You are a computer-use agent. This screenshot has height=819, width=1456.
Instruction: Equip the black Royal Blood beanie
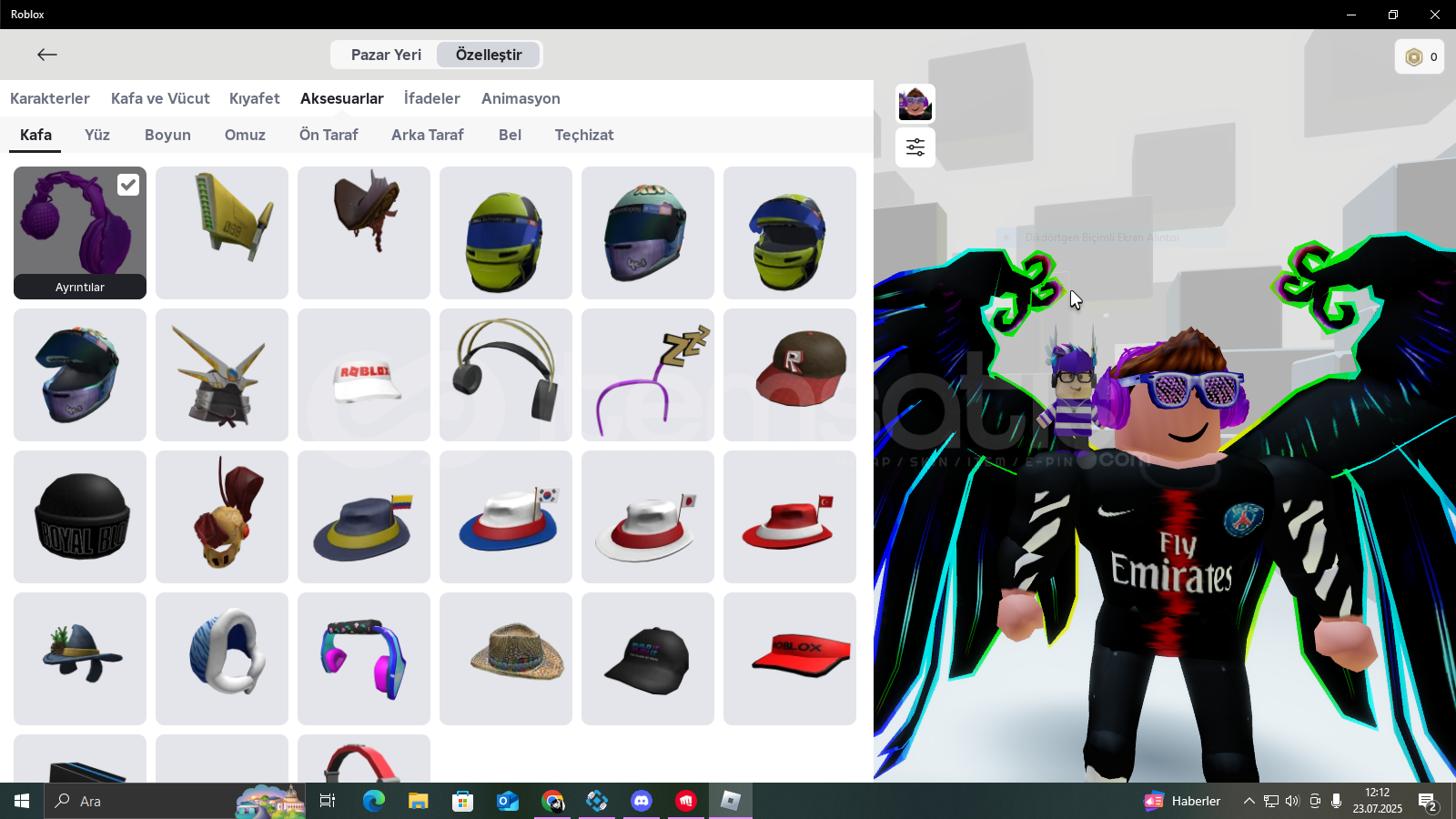click(x=80, y=517)
